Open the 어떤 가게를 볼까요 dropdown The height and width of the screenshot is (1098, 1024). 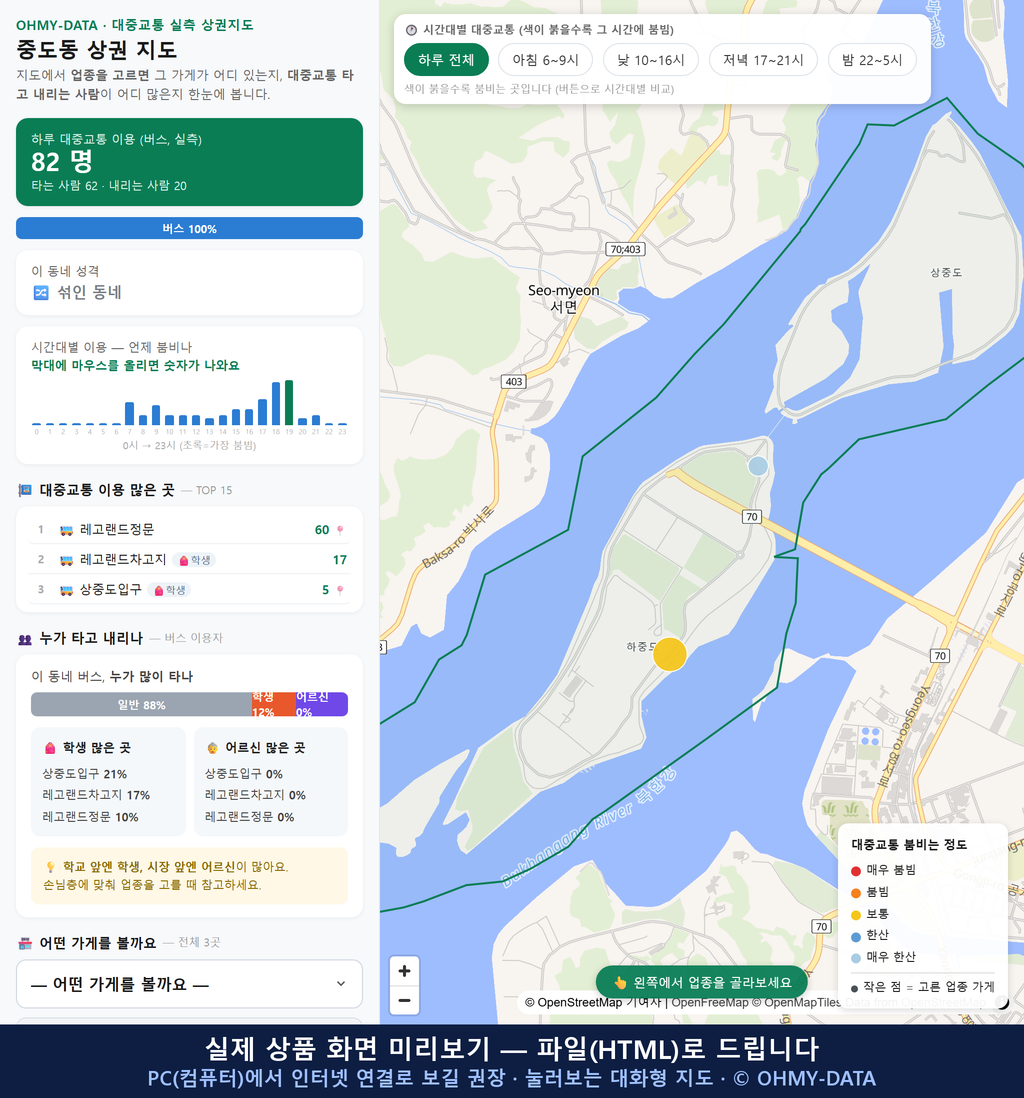click(189, 984)
